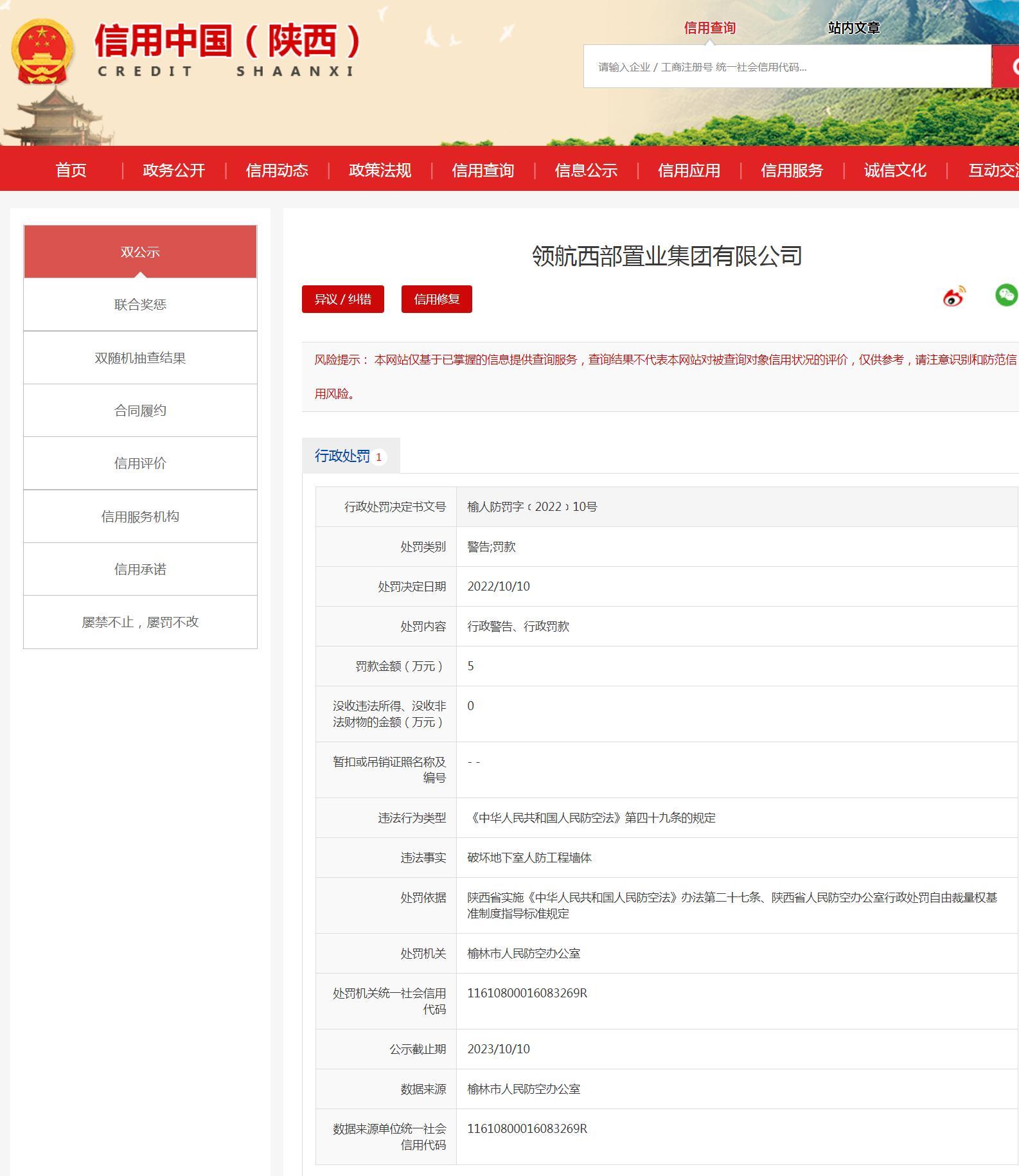Viewport: 1019px width, 1176px height.
Task: Select 信用承诺 in the sidebar
Action: click(x=140, y=569)
